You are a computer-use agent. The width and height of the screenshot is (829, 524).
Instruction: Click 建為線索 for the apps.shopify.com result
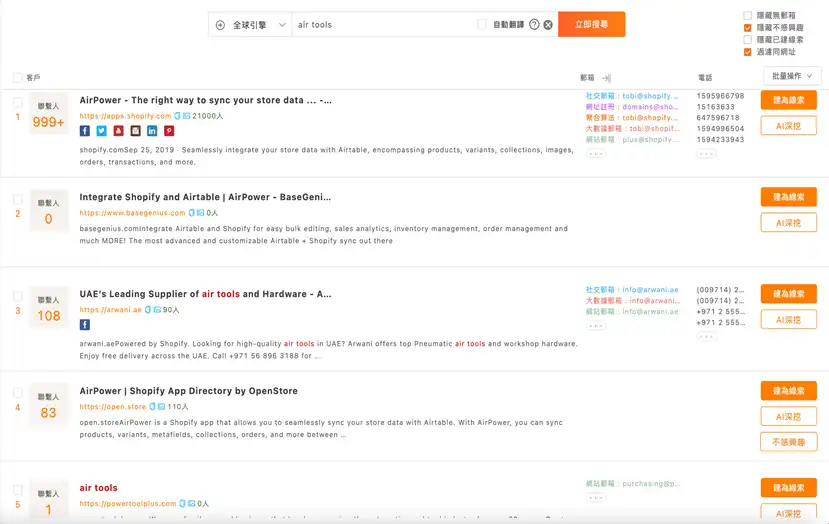point(788,100)
